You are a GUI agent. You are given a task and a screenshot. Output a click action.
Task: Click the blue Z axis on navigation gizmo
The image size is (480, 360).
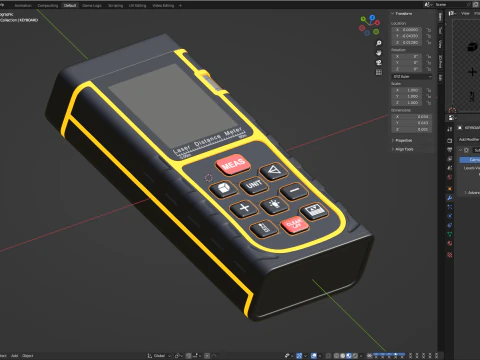coord(372,17)
